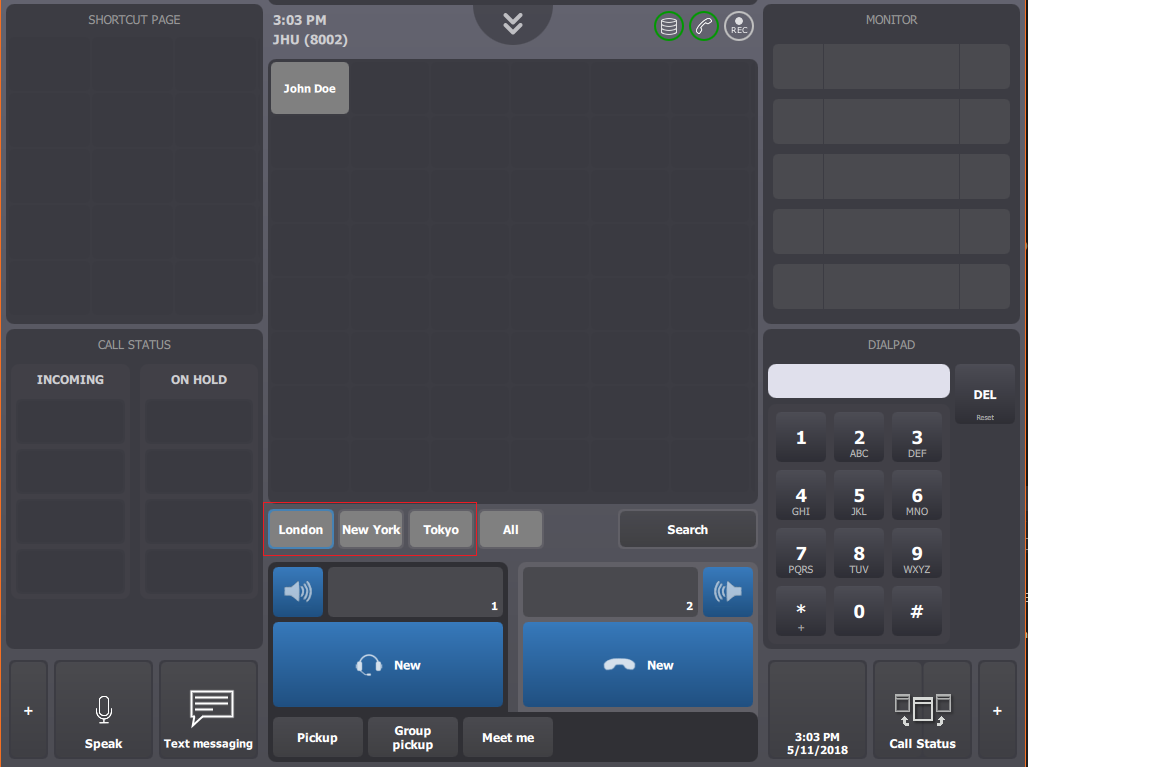This screenshot has width=1152, height=767.
Task: Select the London tab
Action: pyautogui.click(x=300, y=529)
